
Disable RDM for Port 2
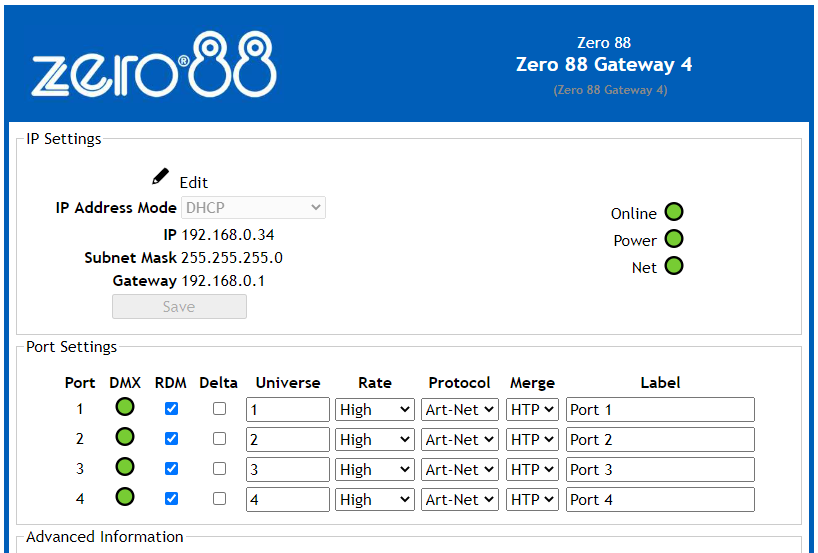tap(171, 439)
